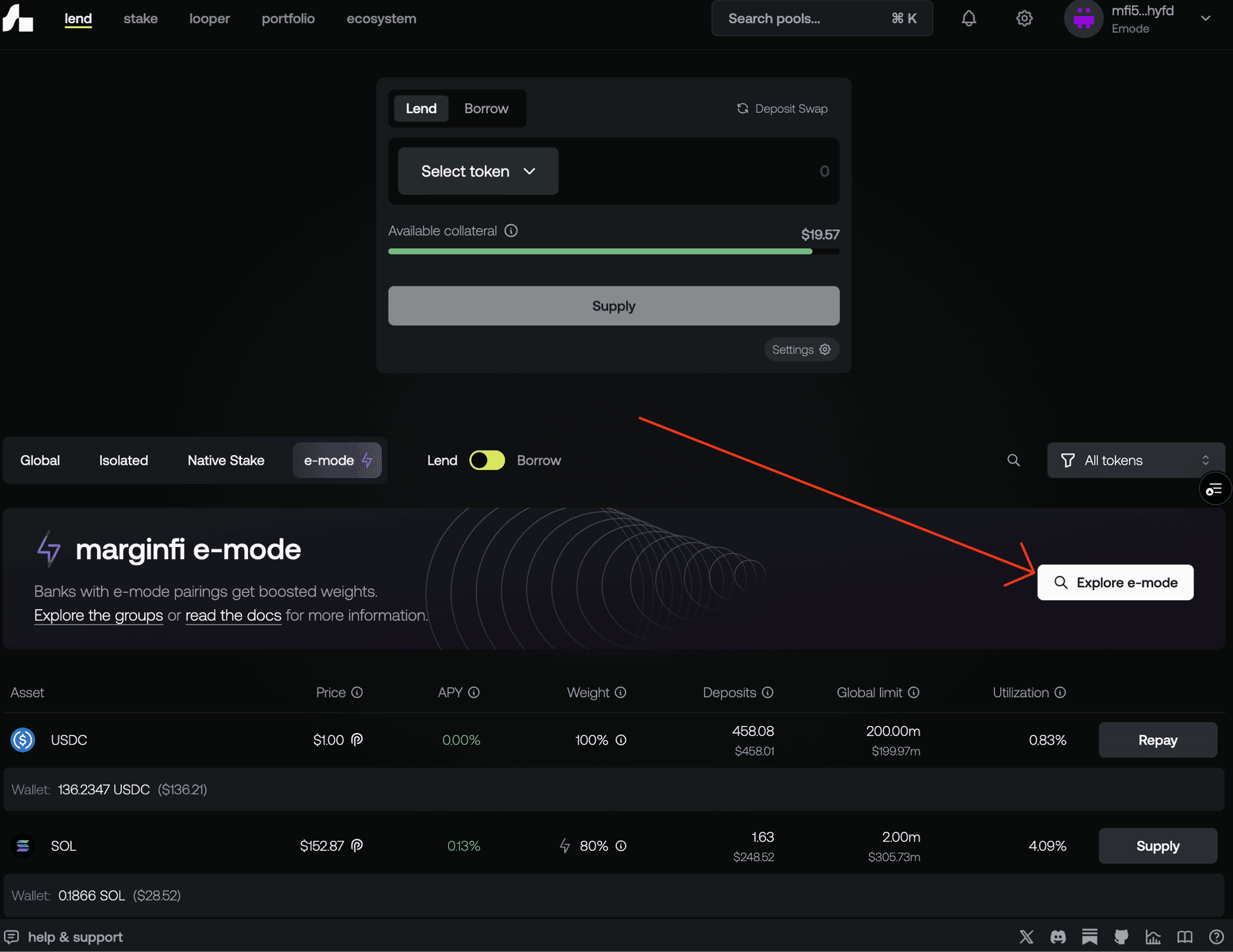Switch action box to Borrow
The image size is (1233, 952).
(486, 108)
